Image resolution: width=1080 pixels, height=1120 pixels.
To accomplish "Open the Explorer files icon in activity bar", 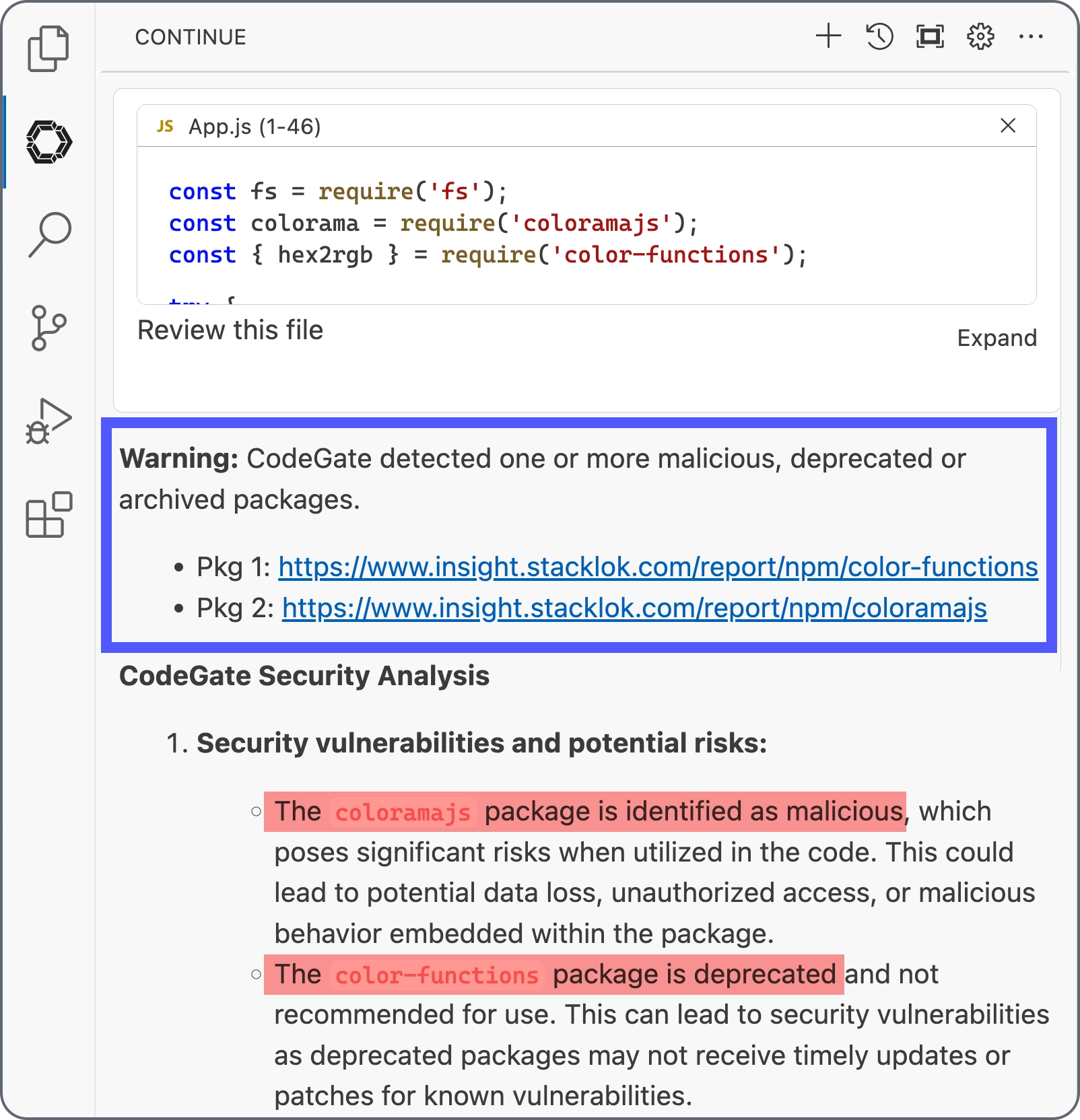I will pos(48,48).
